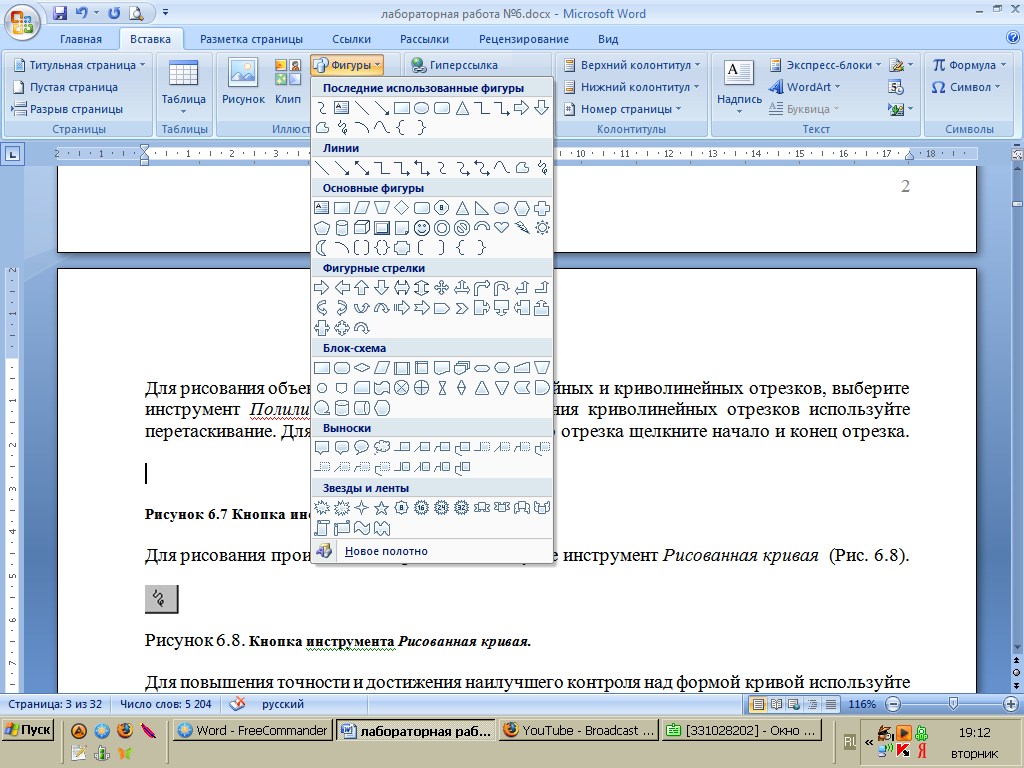
Task: Pick the flowchart Multidocument shape
Action: click(462, 368)
